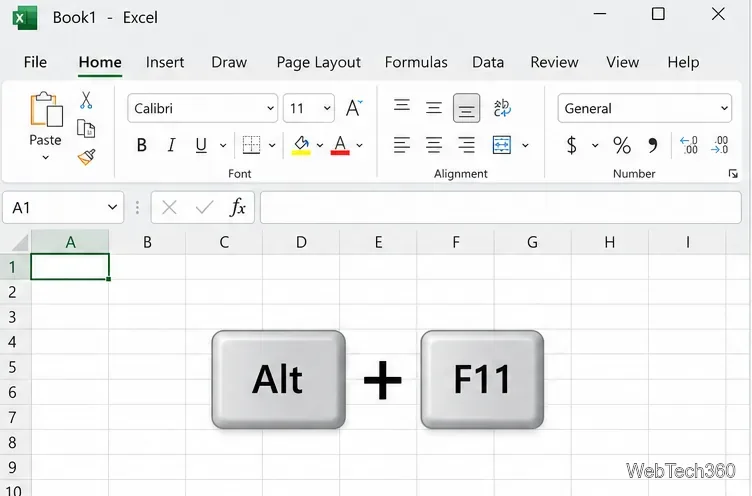
Task: Open the Paste options dropdown arrow
Action: [46, 157]
